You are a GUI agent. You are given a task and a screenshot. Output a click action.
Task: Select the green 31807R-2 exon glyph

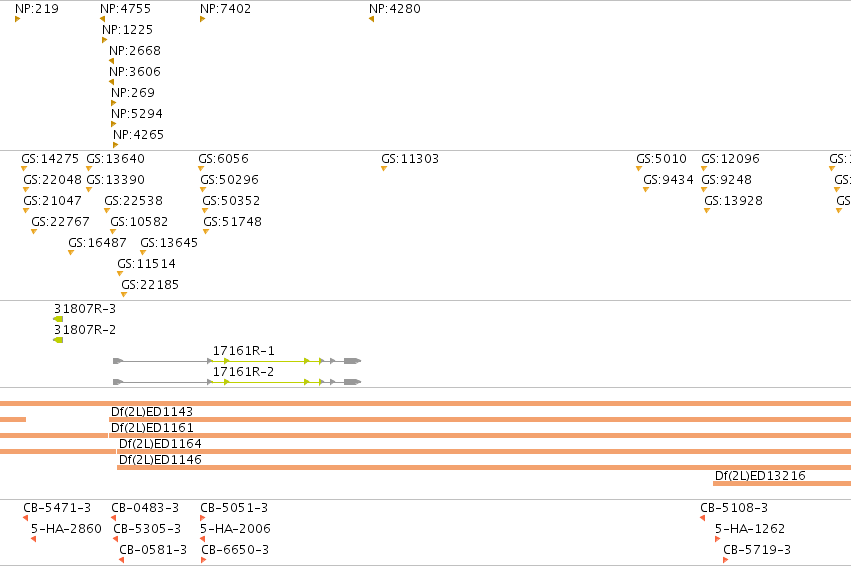58,340
